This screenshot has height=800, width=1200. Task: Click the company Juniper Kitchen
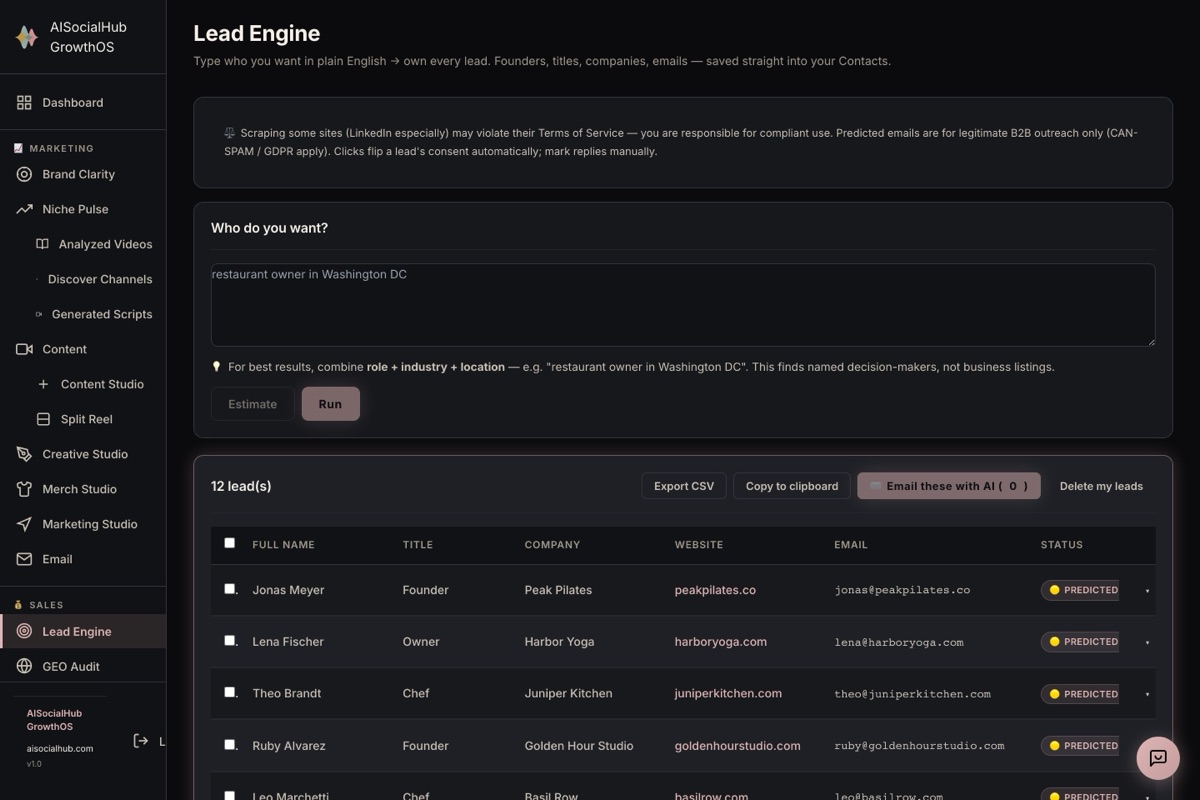pos(568,693)
